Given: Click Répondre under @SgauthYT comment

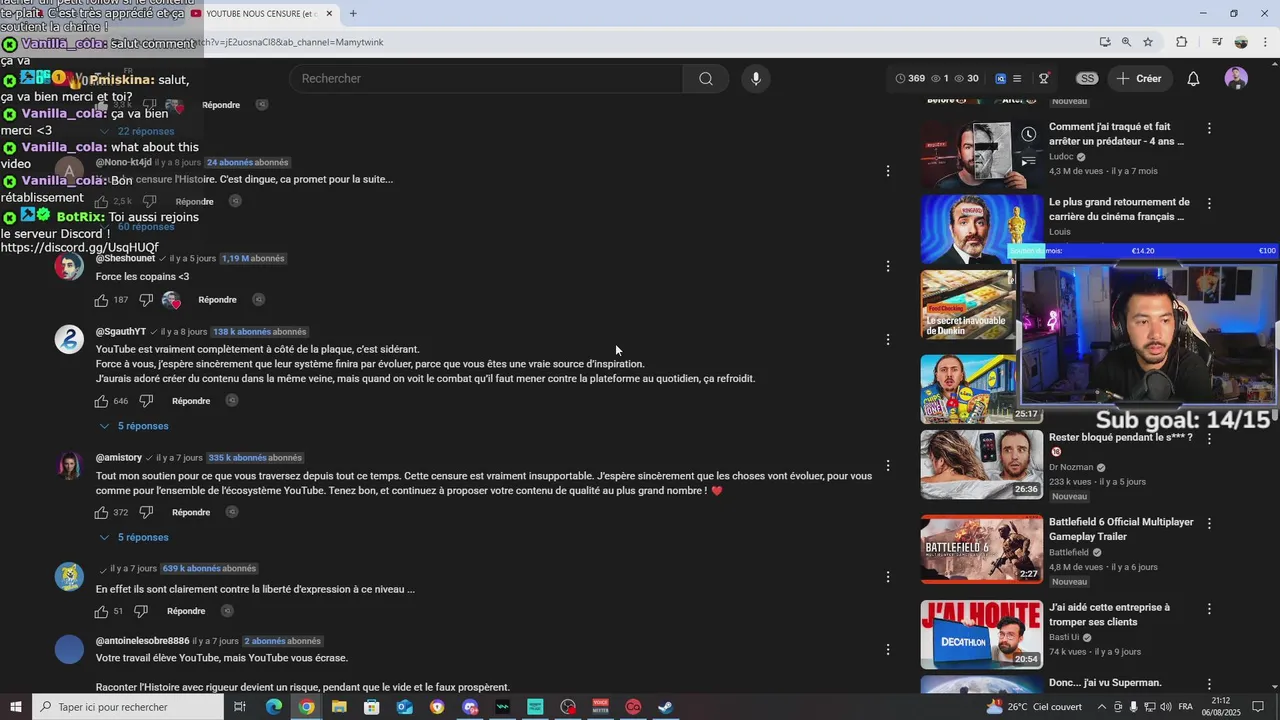Looking at the screenshot, I should tap(191, 401).
